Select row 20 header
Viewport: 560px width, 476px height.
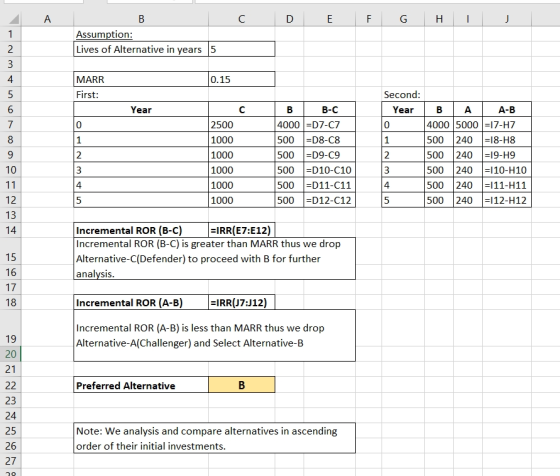coord(11,354)
